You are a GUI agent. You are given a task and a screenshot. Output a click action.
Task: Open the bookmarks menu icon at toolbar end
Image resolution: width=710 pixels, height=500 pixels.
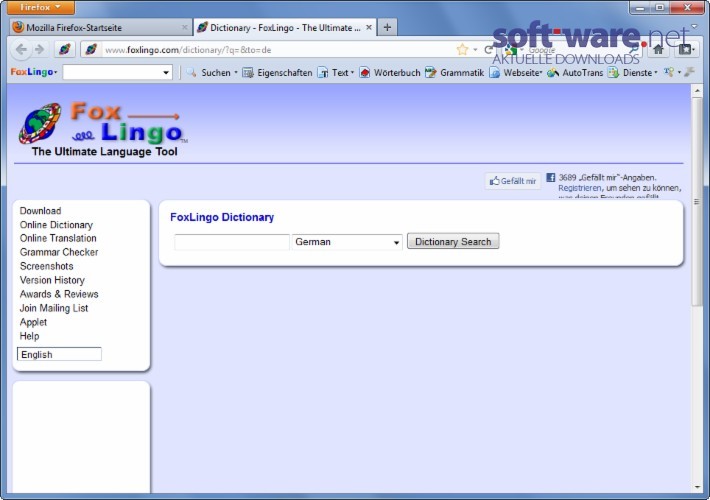[686, 50]
